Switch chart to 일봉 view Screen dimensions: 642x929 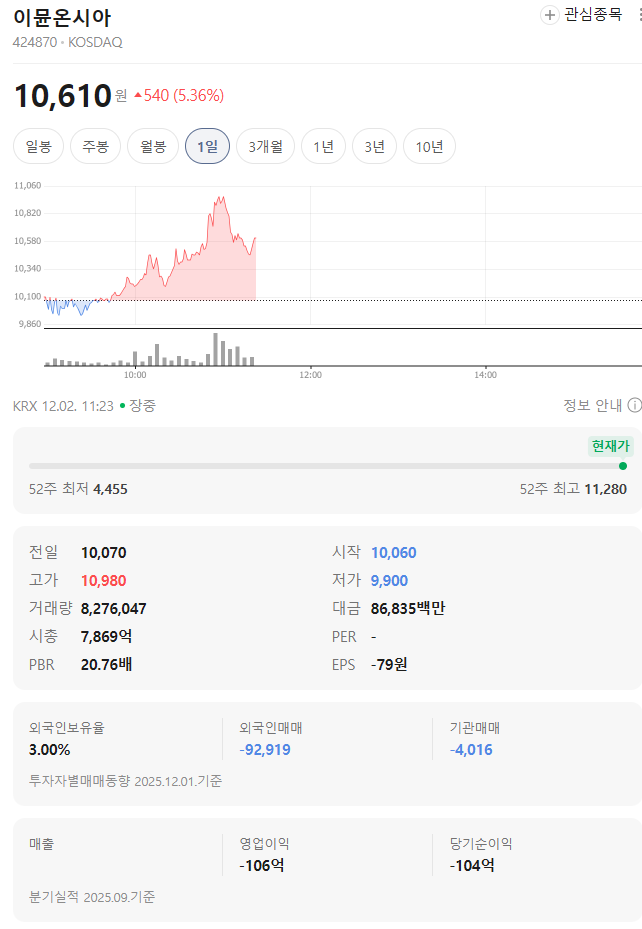tap(38, 146)
